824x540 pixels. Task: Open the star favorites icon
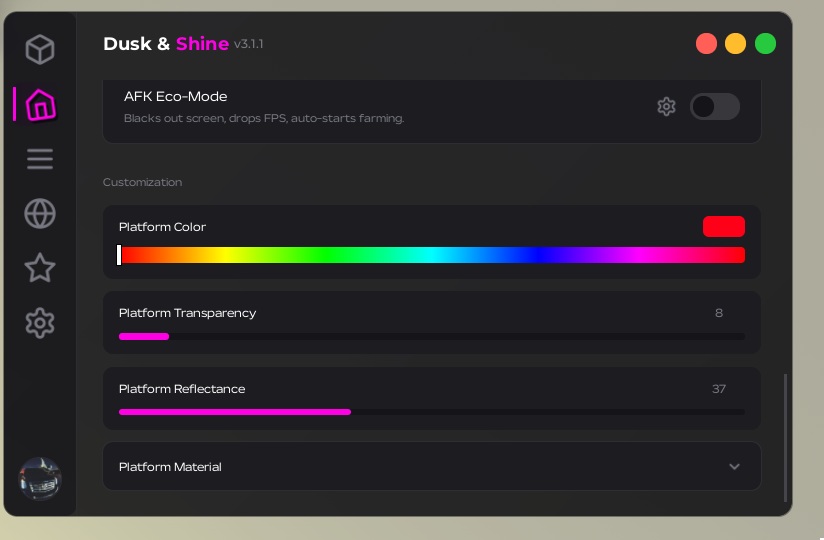[40, 268]
